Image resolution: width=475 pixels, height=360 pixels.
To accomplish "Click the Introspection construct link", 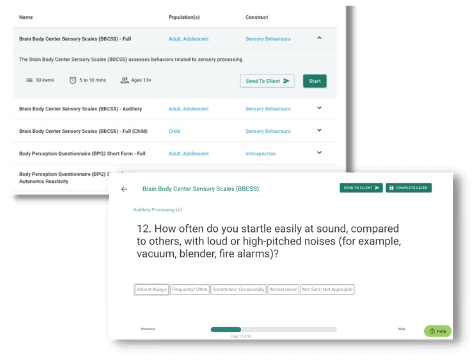I will [261, 154].
